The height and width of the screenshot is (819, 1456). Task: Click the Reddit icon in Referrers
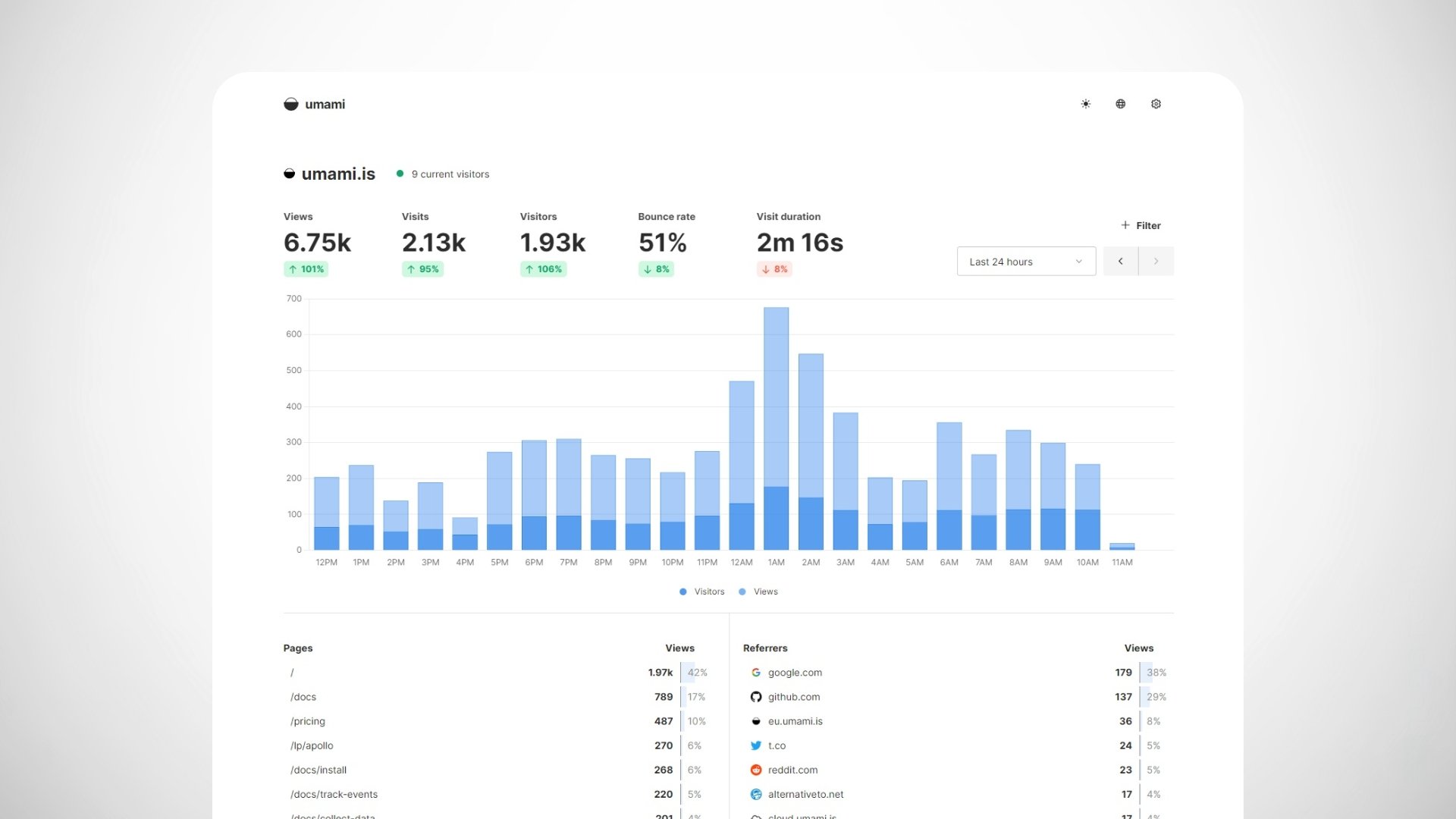(x=755, y=770)
